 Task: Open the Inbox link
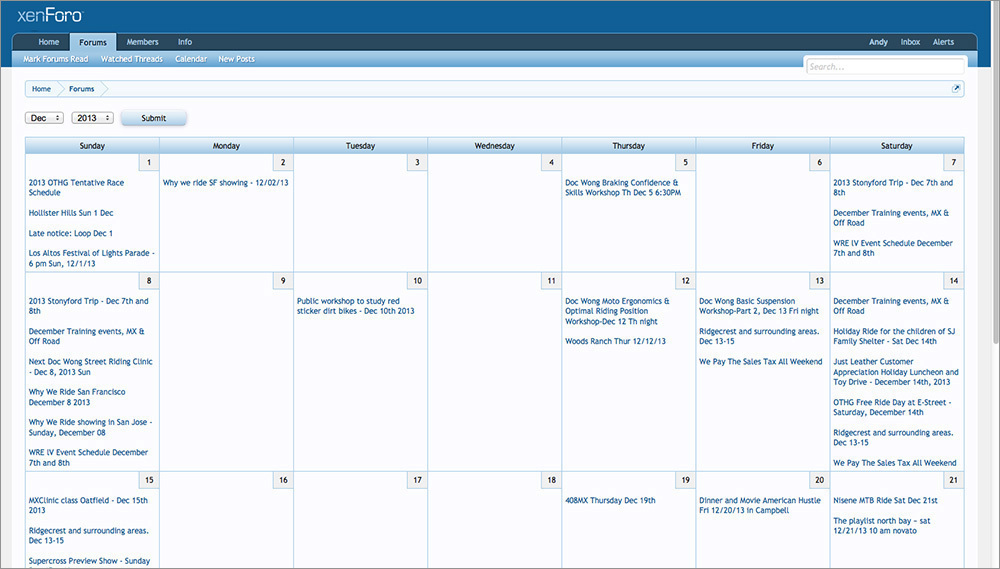click(910, 42)
